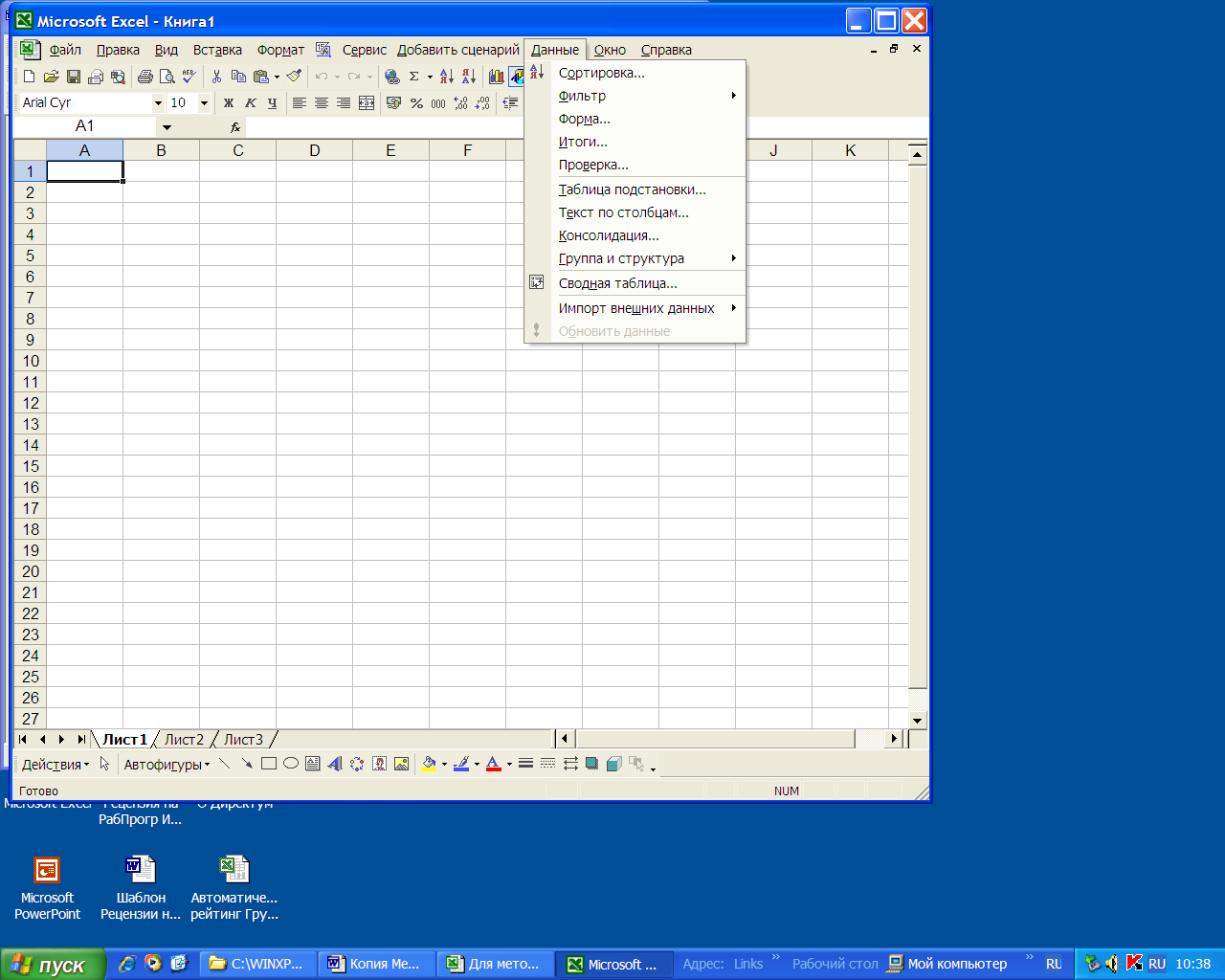
Task: Copy selection using the Copy icon
Action: coord(239,77)
